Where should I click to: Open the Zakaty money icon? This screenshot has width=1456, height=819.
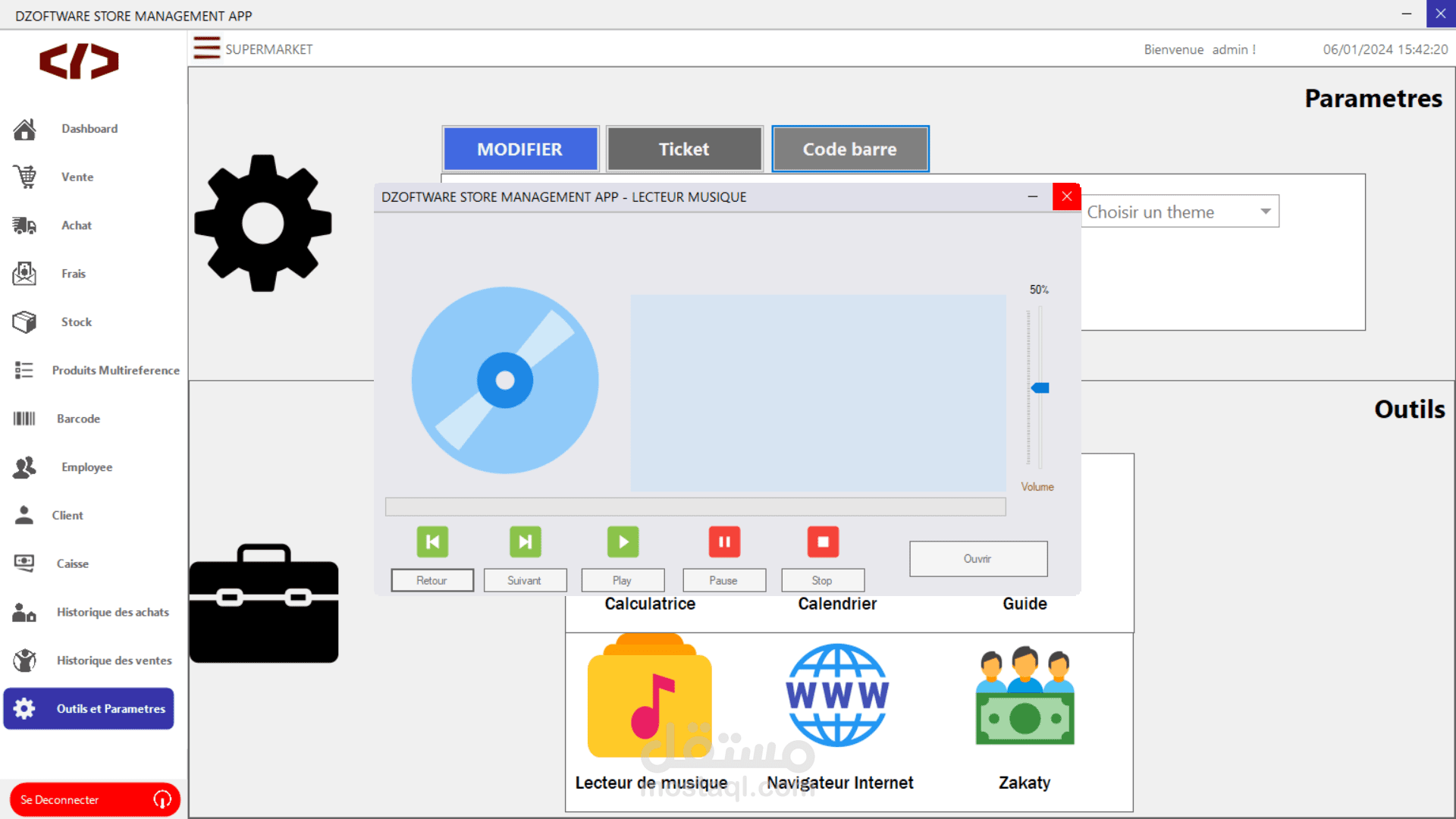pos(1025,695)
